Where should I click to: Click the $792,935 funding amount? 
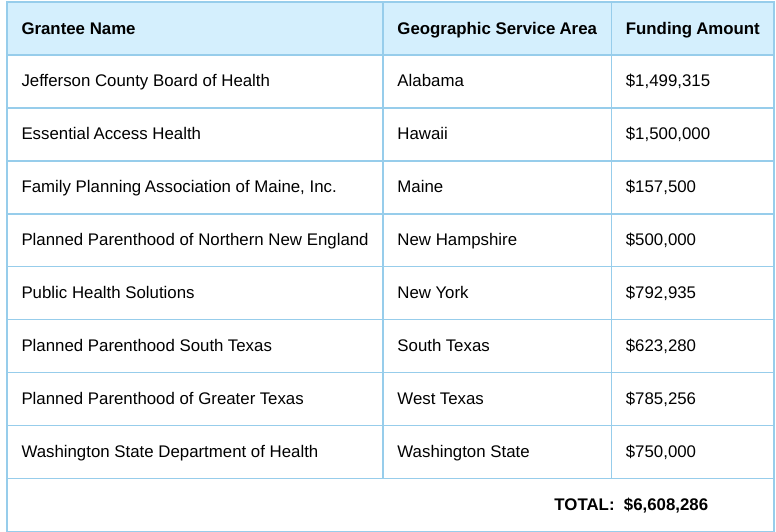[660, 292]
